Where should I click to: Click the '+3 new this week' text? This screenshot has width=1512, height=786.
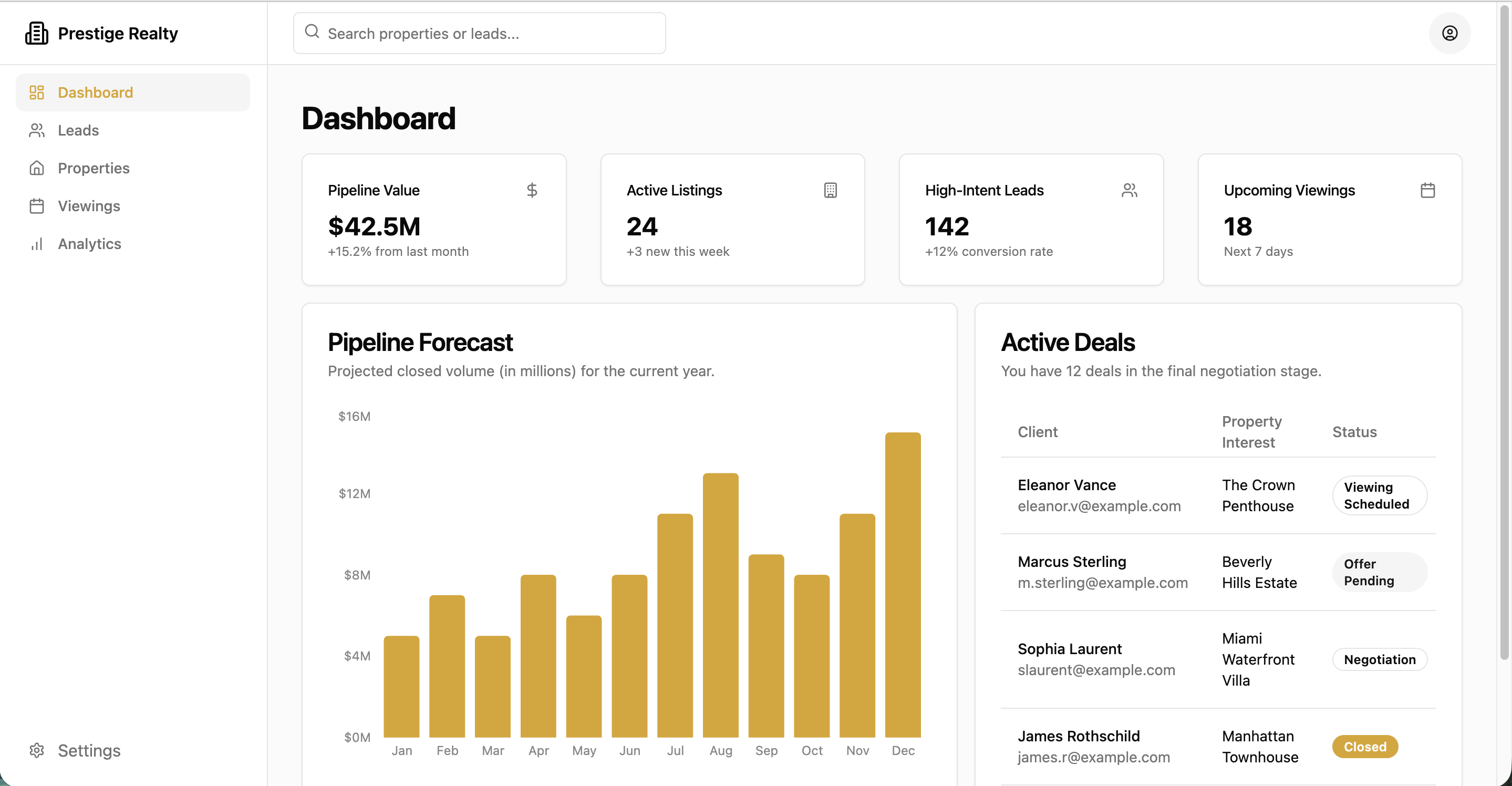(x=678, y=251)
